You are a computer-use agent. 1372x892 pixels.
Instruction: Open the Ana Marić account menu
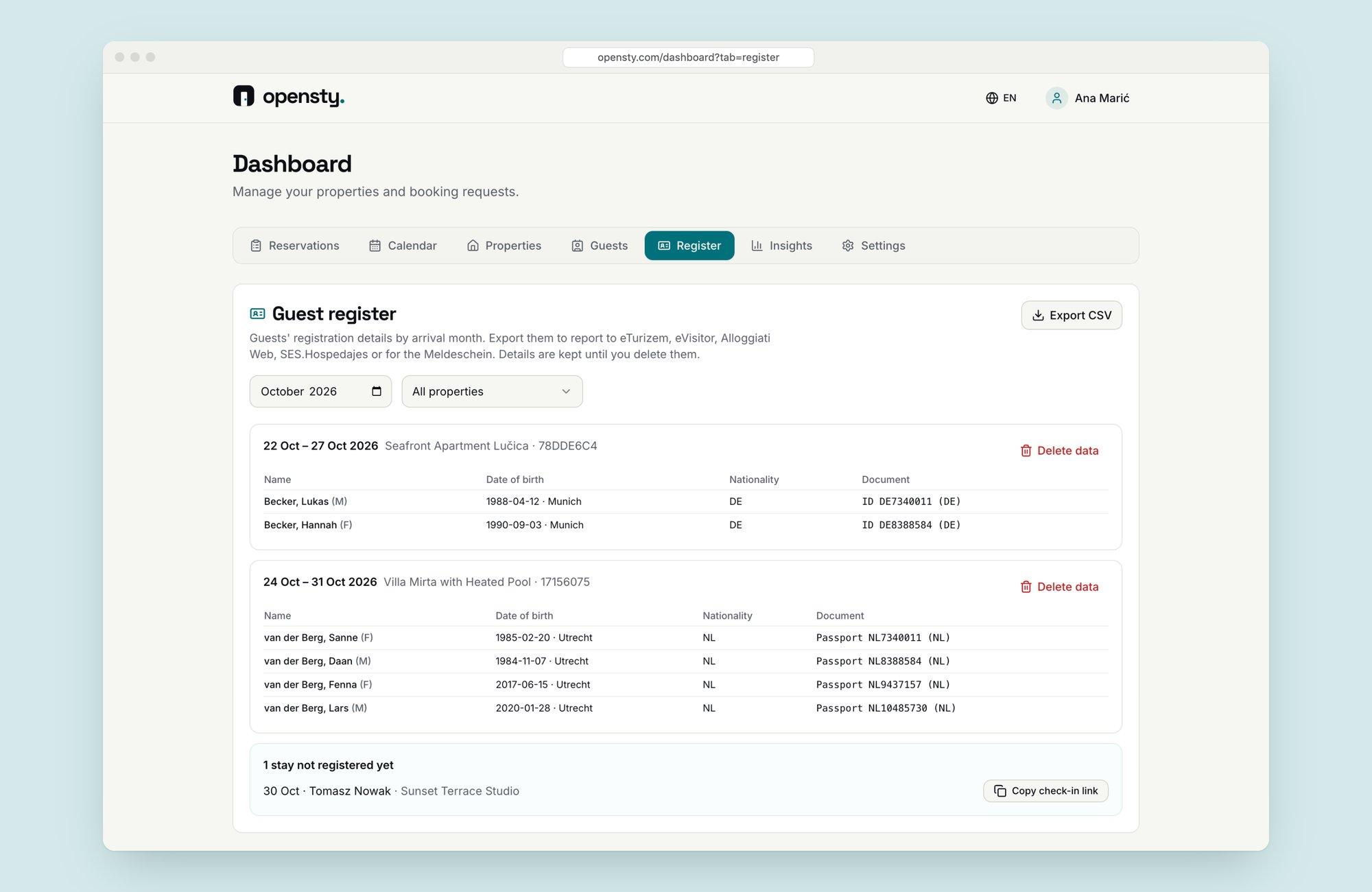(1088, 98)
